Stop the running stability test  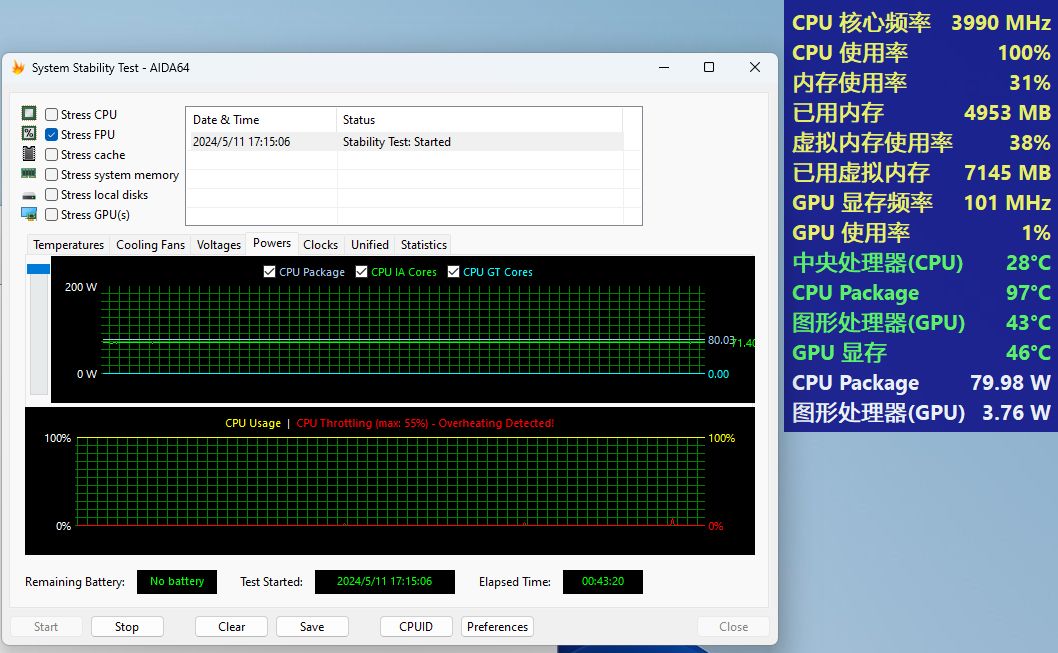pos(127,627)
